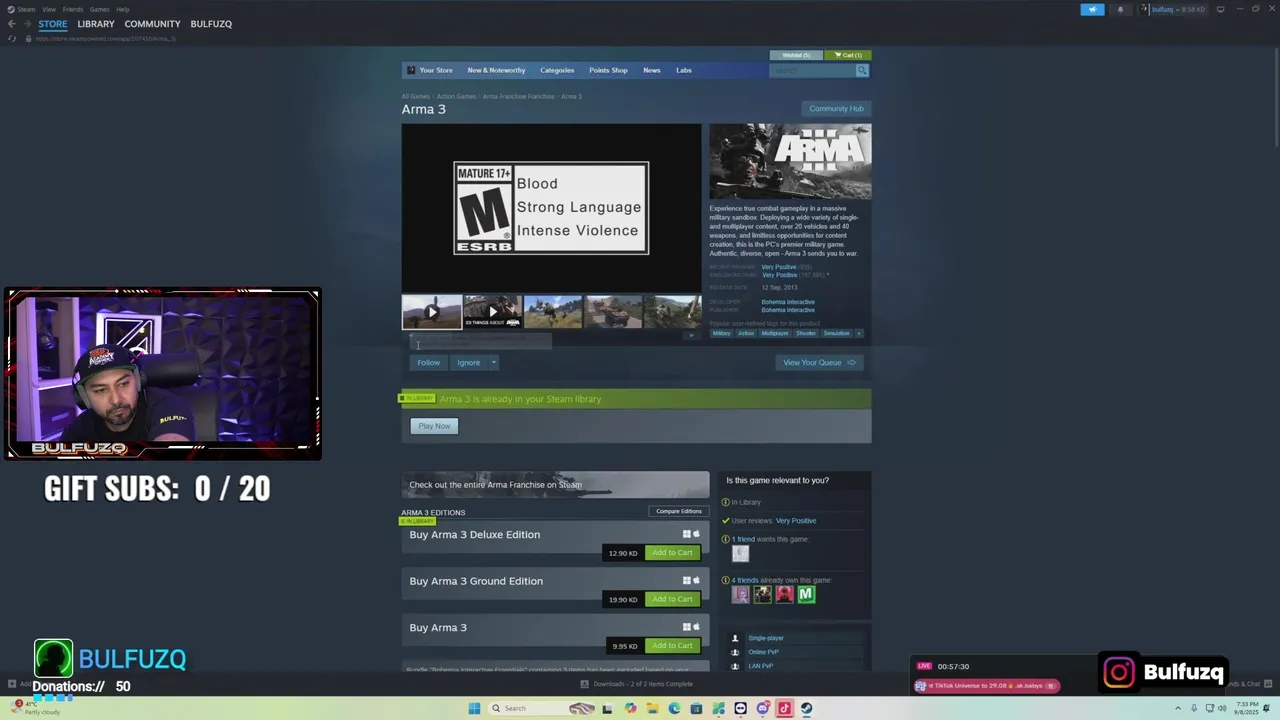Open the Points Shop tab
1280x720 pixels.
(x=608, y=70)
